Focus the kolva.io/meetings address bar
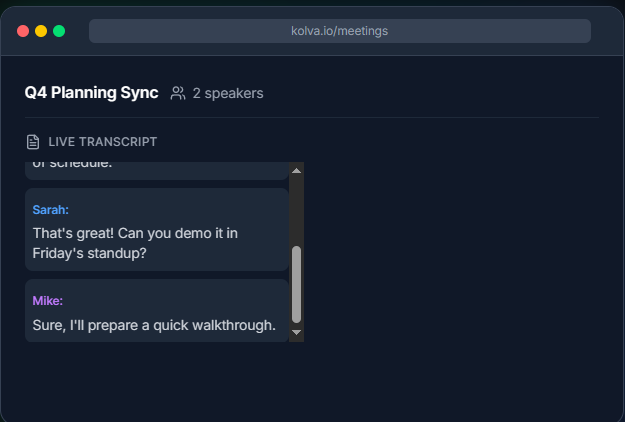The height and width of the screenshot is (422, 625). 340,31
